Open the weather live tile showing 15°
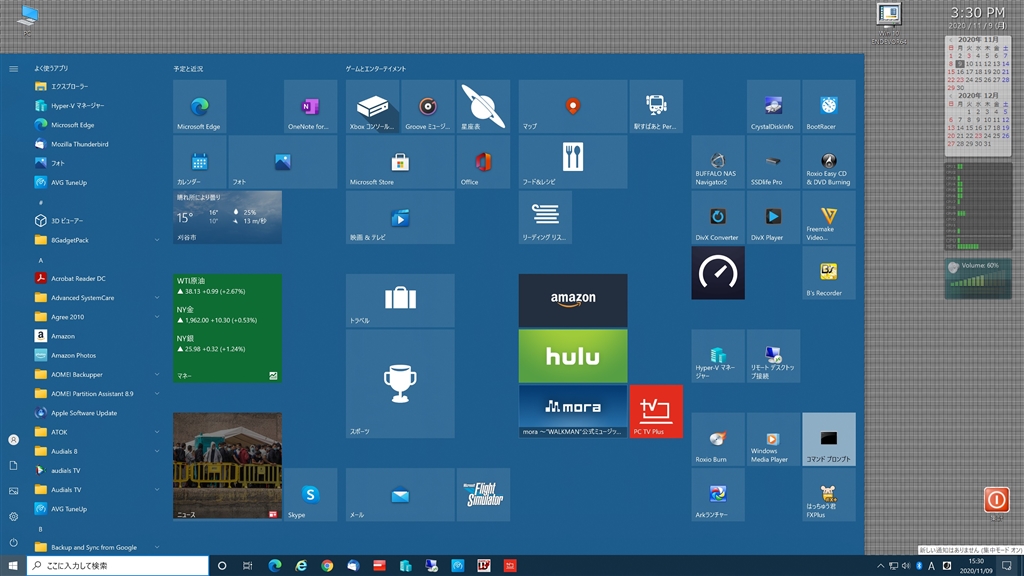This screenshot has width=1024, height=576. 227,217
